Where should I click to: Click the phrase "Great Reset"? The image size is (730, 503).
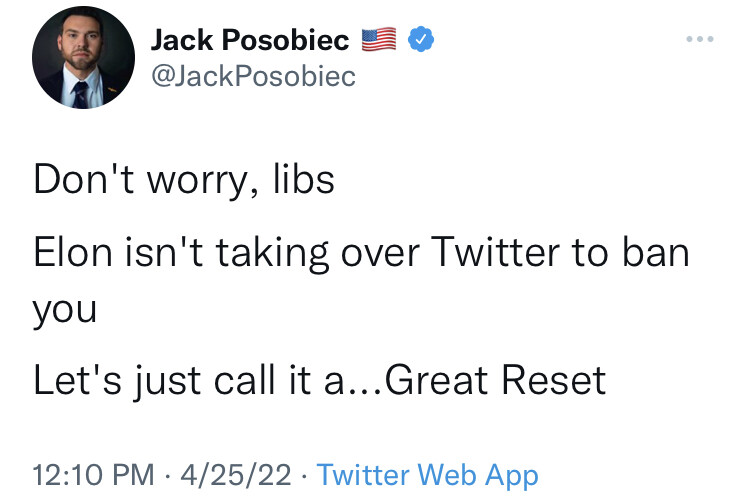point(495,381)
